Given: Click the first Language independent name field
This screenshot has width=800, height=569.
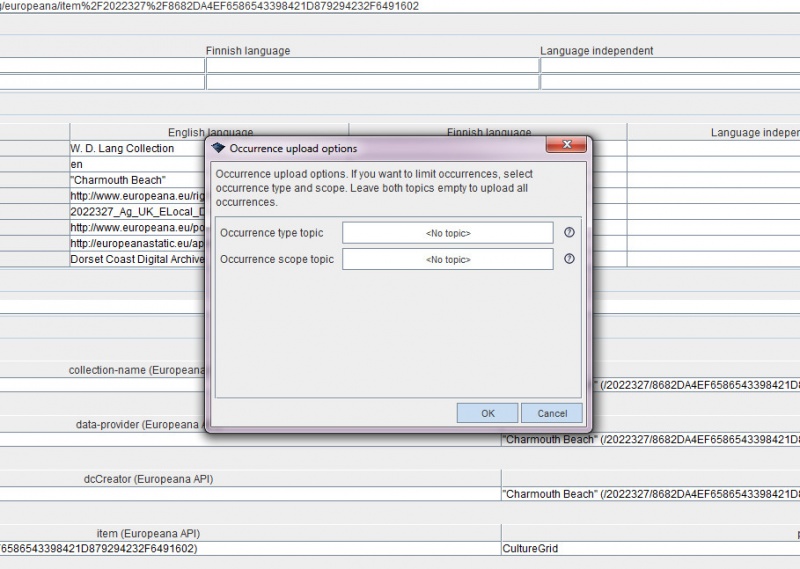Looking at the screenshot, I should (669, 66).
